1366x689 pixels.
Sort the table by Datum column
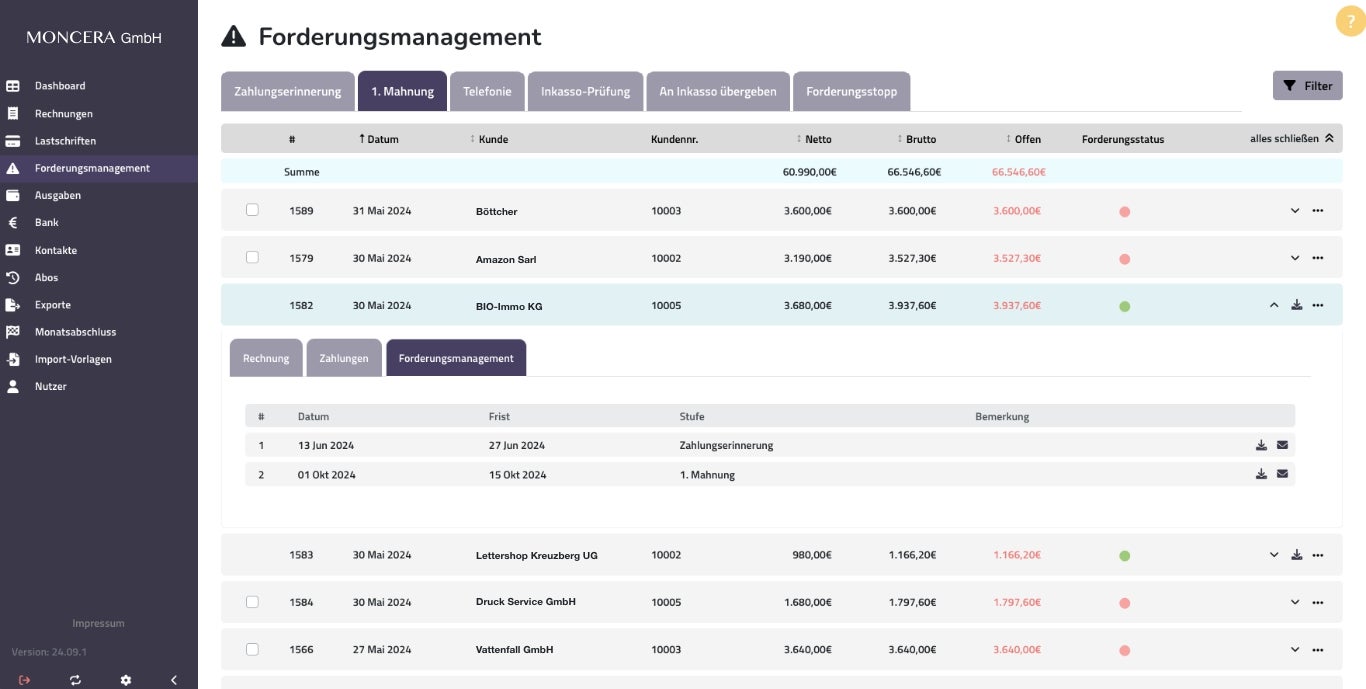point(381,139)
